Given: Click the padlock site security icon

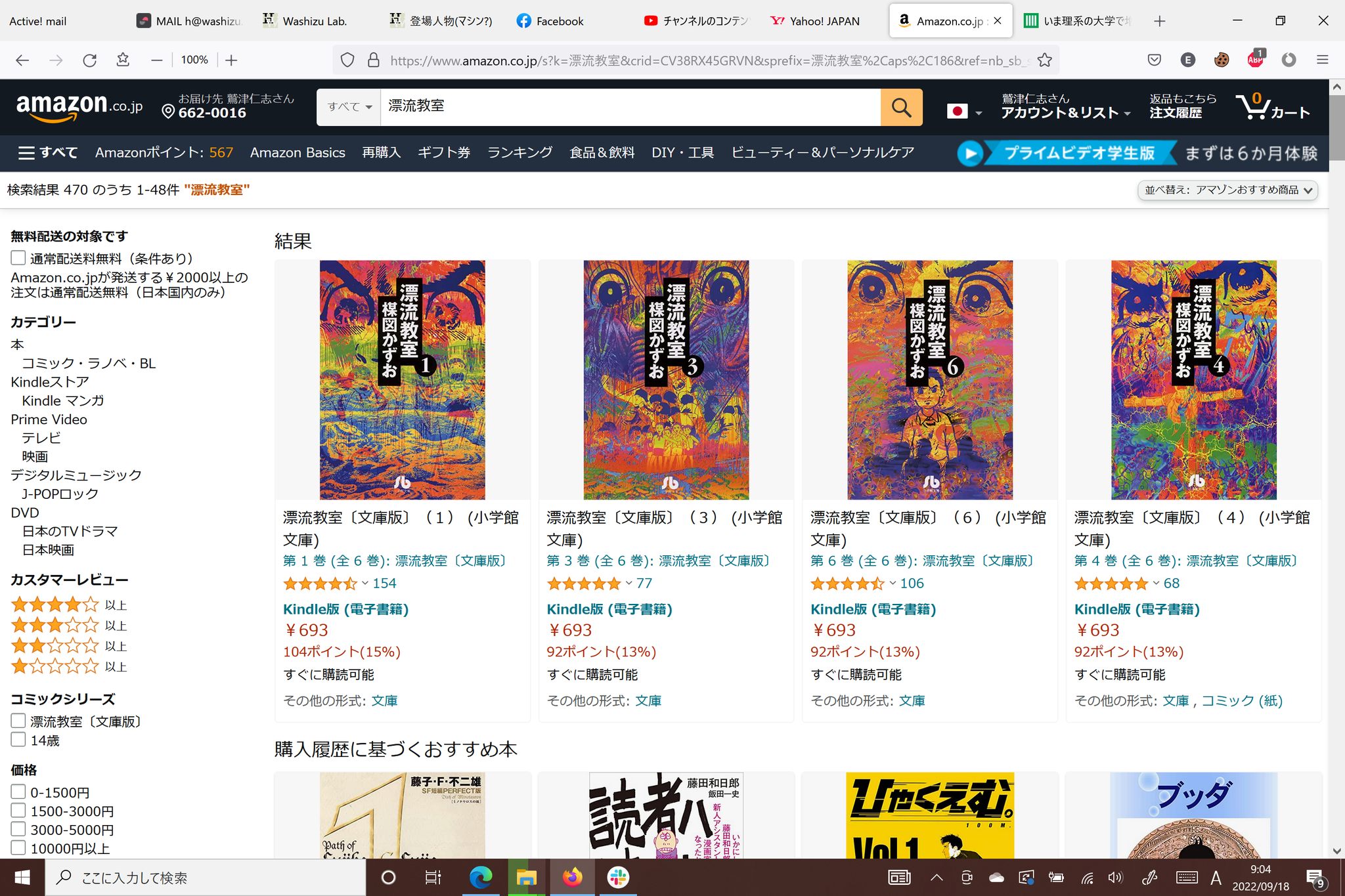Looking at the screenshot, I should (374, 60).
